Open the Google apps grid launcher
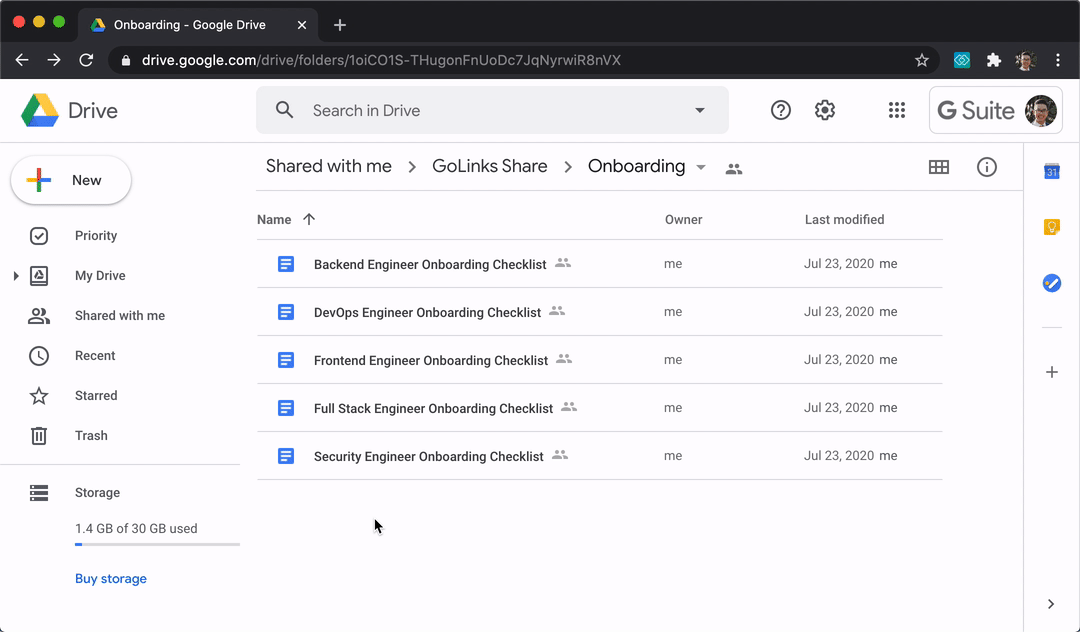 pos(896,111)
